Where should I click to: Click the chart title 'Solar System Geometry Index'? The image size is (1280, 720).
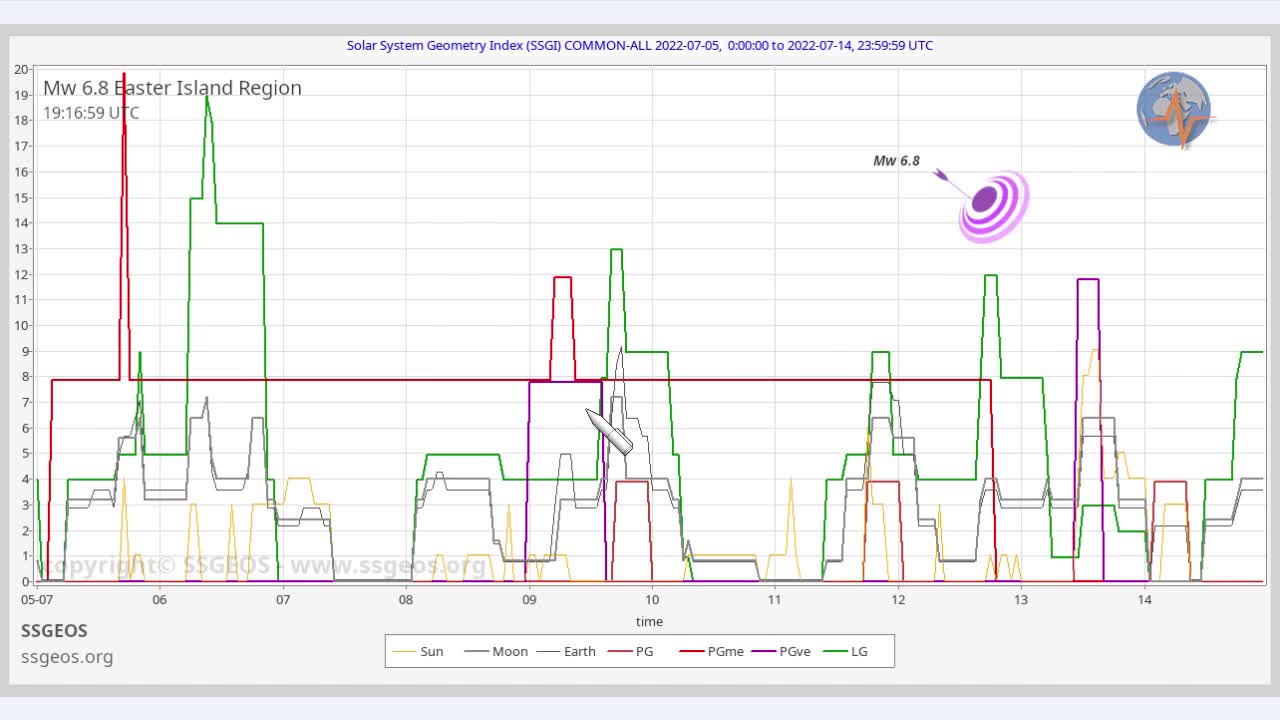tap(640, 45)
